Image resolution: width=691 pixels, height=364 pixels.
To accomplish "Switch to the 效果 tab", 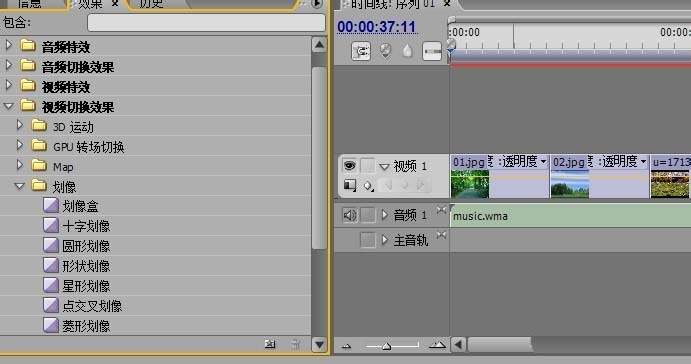I will 90,4.
